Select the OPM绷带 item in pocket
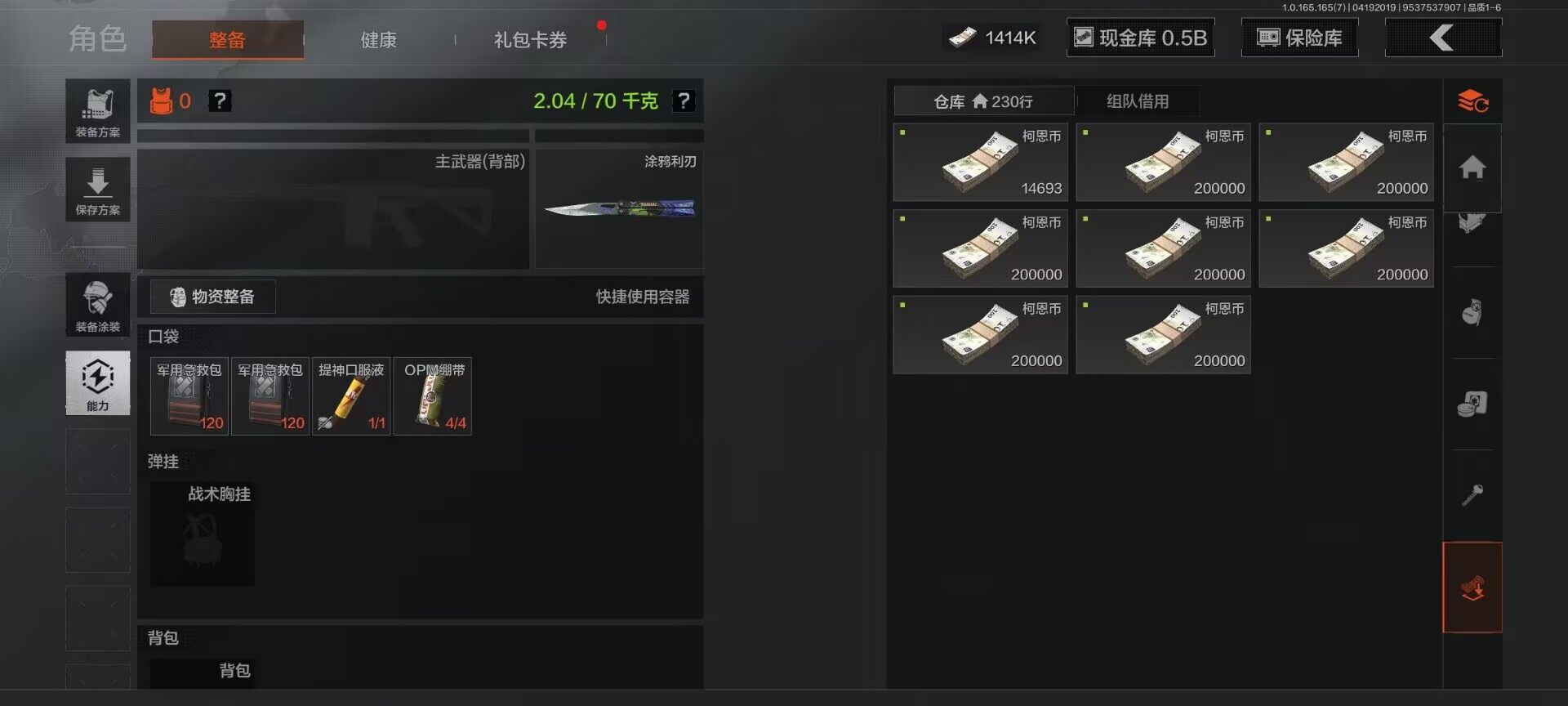 pyautogui.click(x=433, y=396)
